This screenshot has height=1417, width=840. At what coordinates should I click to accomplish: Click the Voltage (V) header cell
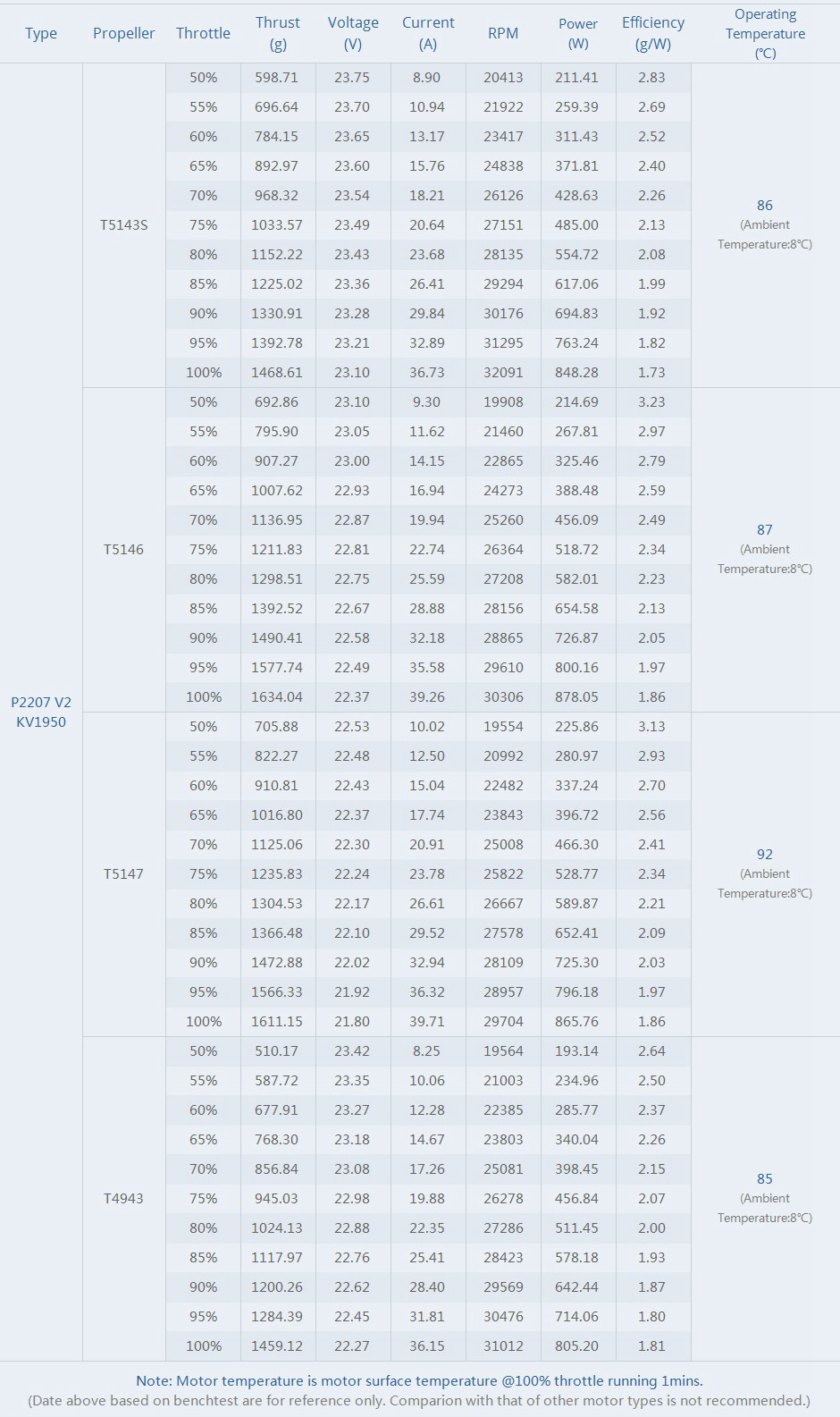(353, 33)
